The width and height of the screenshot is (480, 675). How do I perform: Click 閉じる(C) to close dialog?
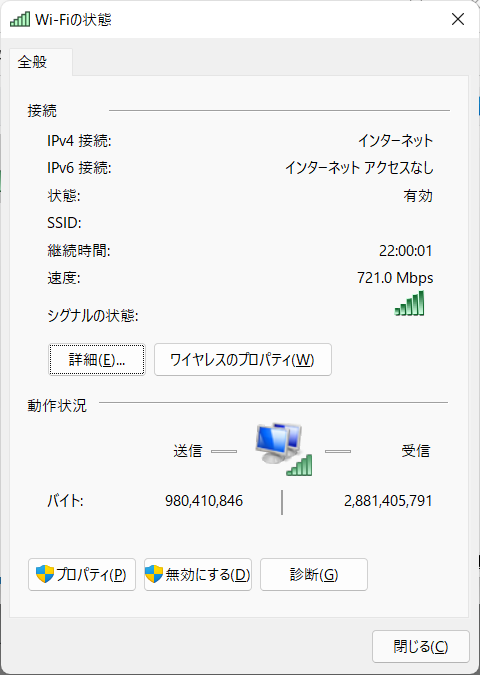(x=421, y=647)
